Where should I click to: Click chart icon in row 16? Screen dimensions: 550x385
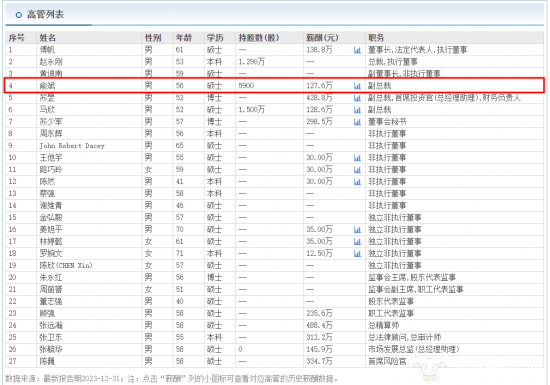(357, 230)
